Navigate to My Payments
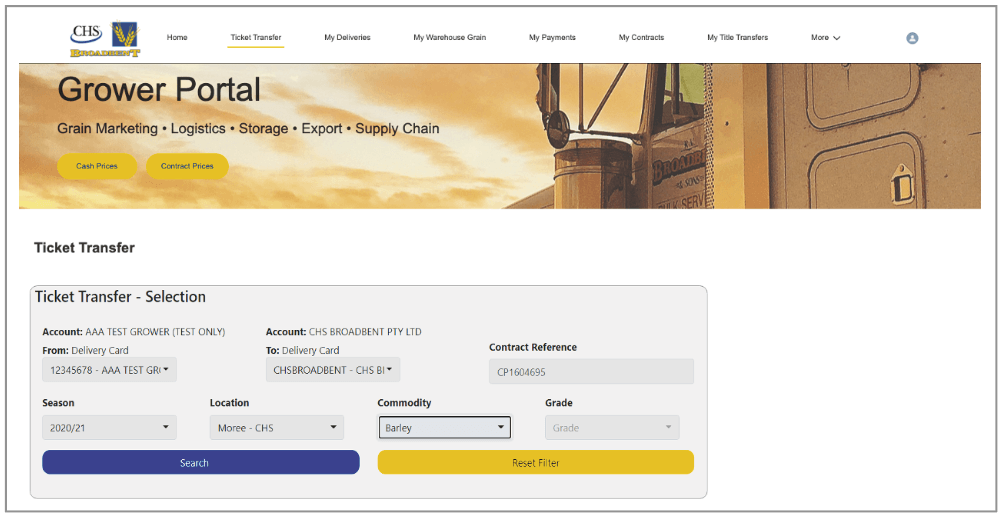 pos(552,38)
